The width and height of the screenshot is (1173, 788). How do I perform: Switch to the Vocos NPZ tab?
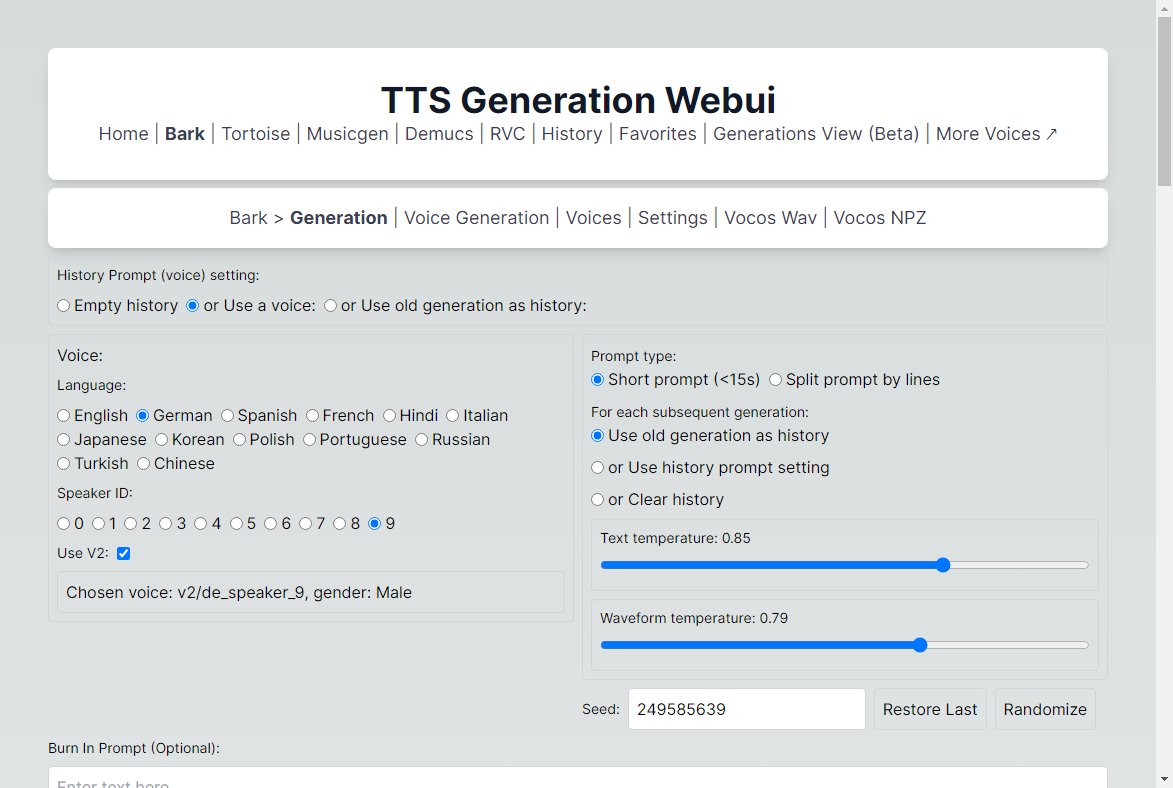(880, 218)
